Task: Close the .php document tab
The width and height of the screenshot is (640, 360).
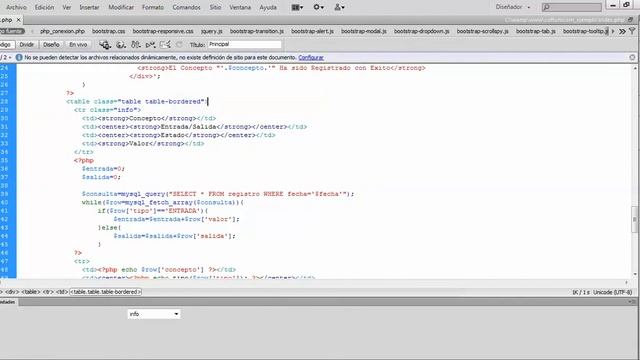Action: click(18, 20)
